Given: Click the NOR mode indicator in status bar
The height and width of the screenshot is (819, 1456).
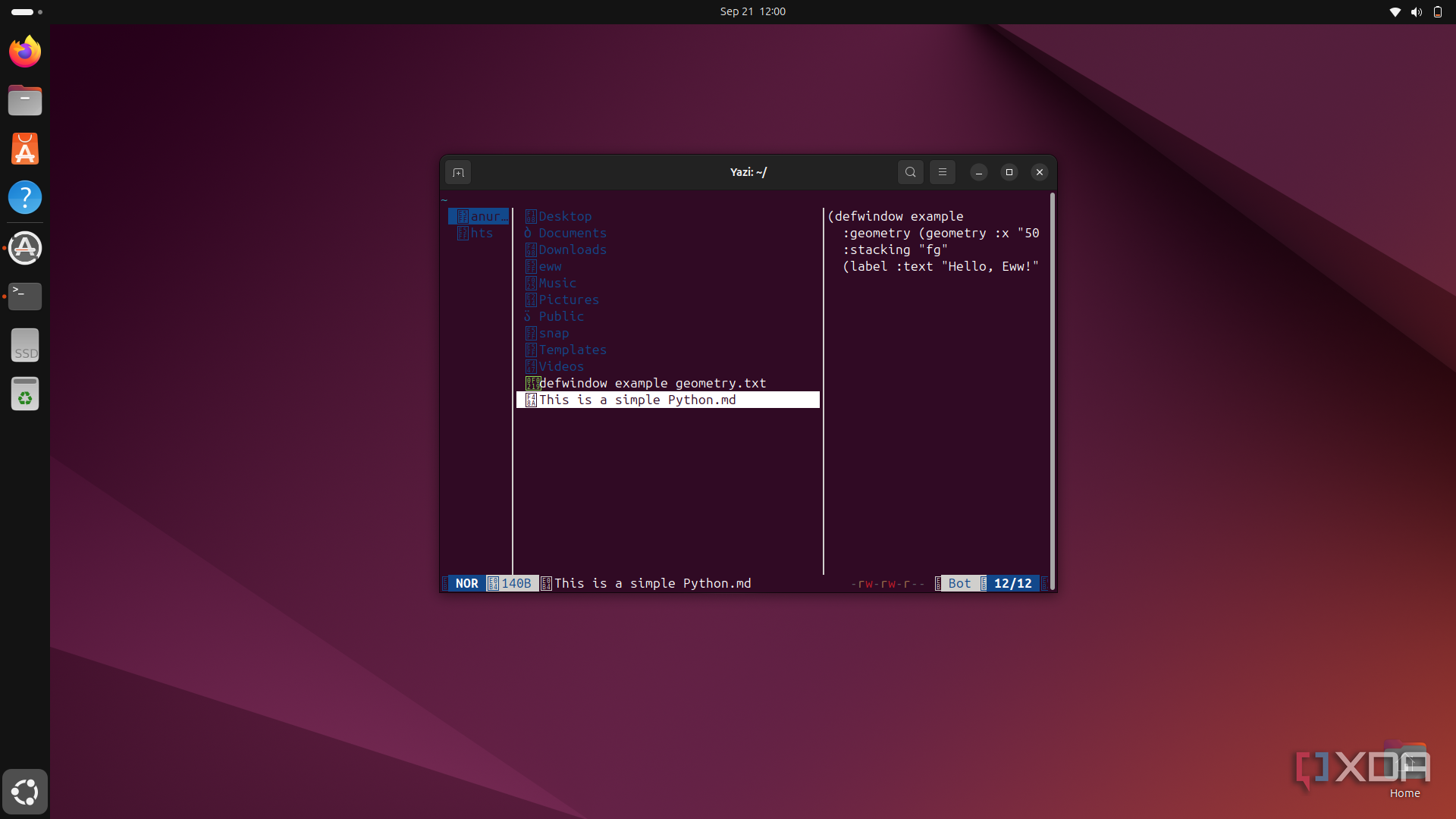Looking at the screenshot, I should tap(467, 583).
